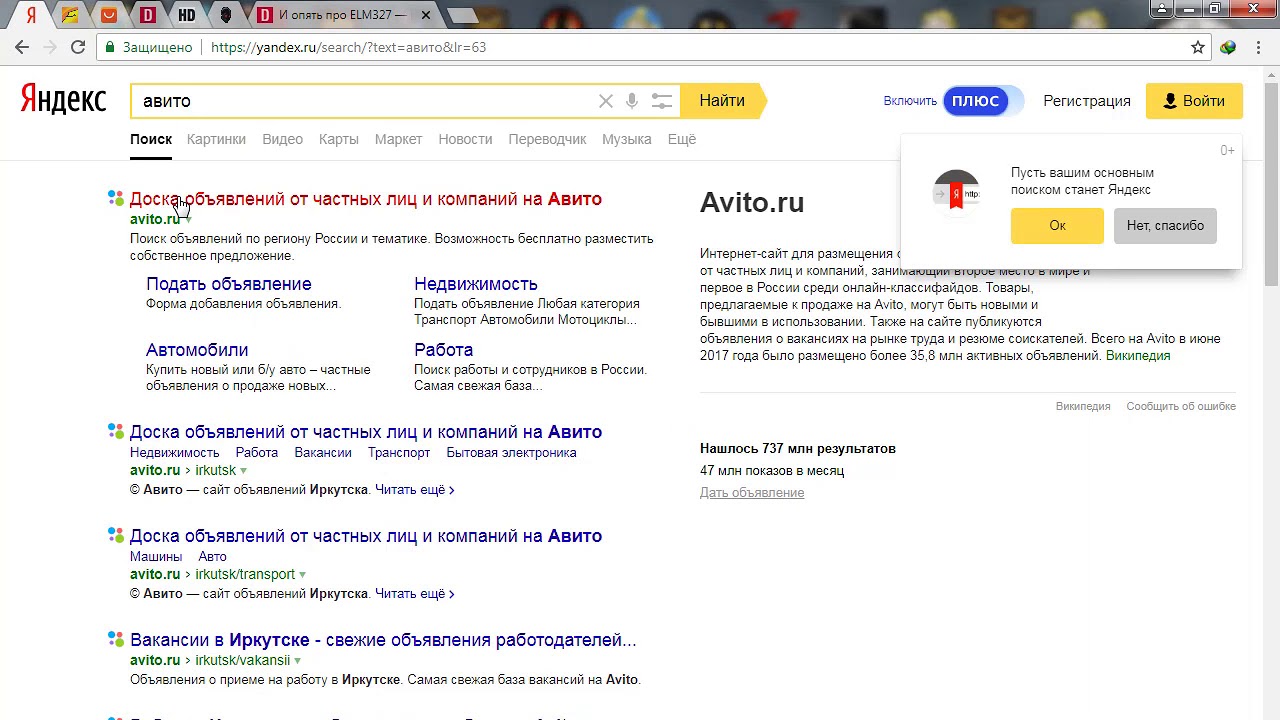Image resolution: width=1280 pixels, height=720 pixels.
Task: Expand the green arrow after irkutsk/transport
Action: click(x=302, y=575)
